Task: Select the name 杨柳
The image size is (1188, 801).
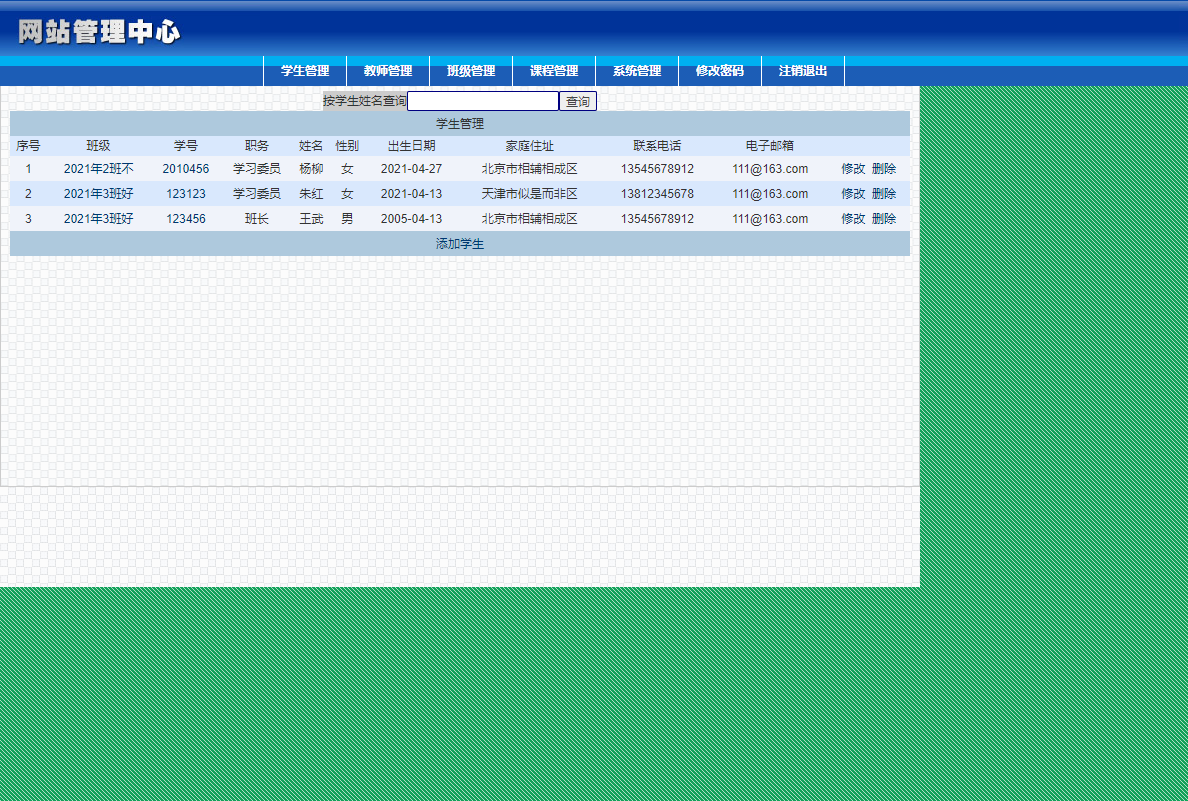Action: pyautogui.click(x=311, y=168)
